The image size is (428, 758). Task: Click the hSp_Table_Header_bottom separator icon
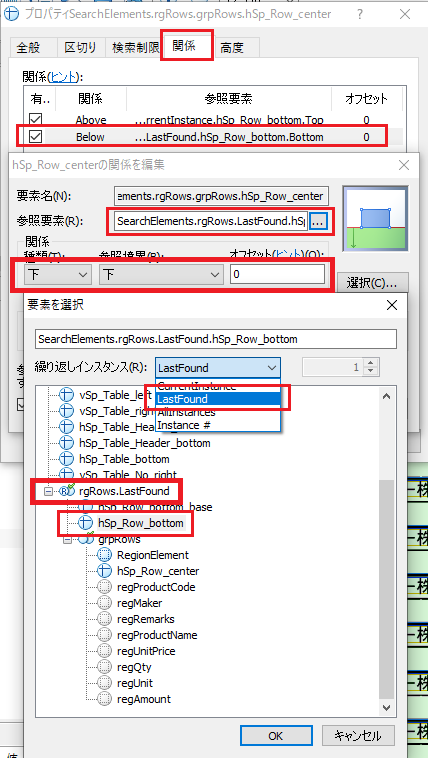(x=66, y=443)
